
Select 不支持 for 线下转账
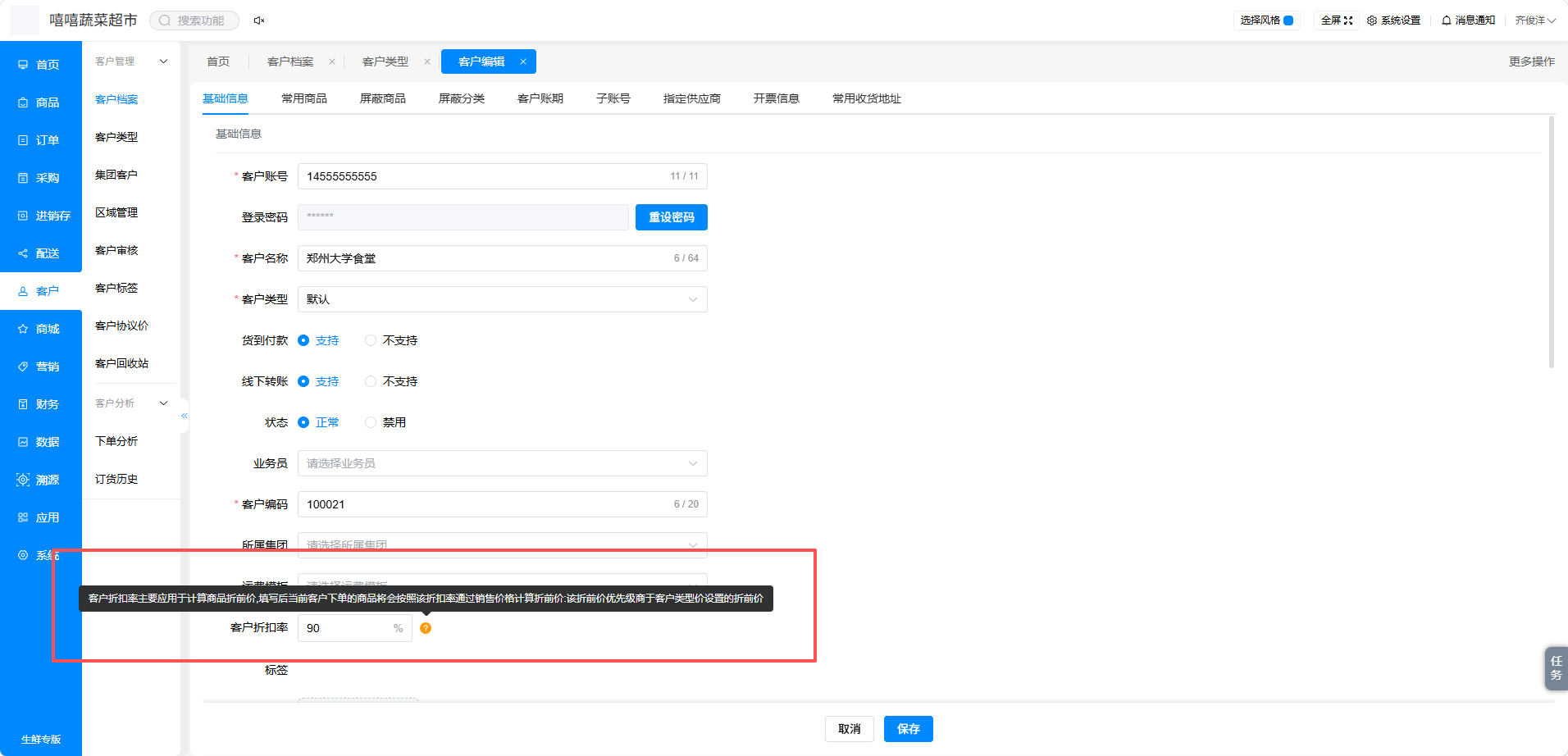point(391,381)
